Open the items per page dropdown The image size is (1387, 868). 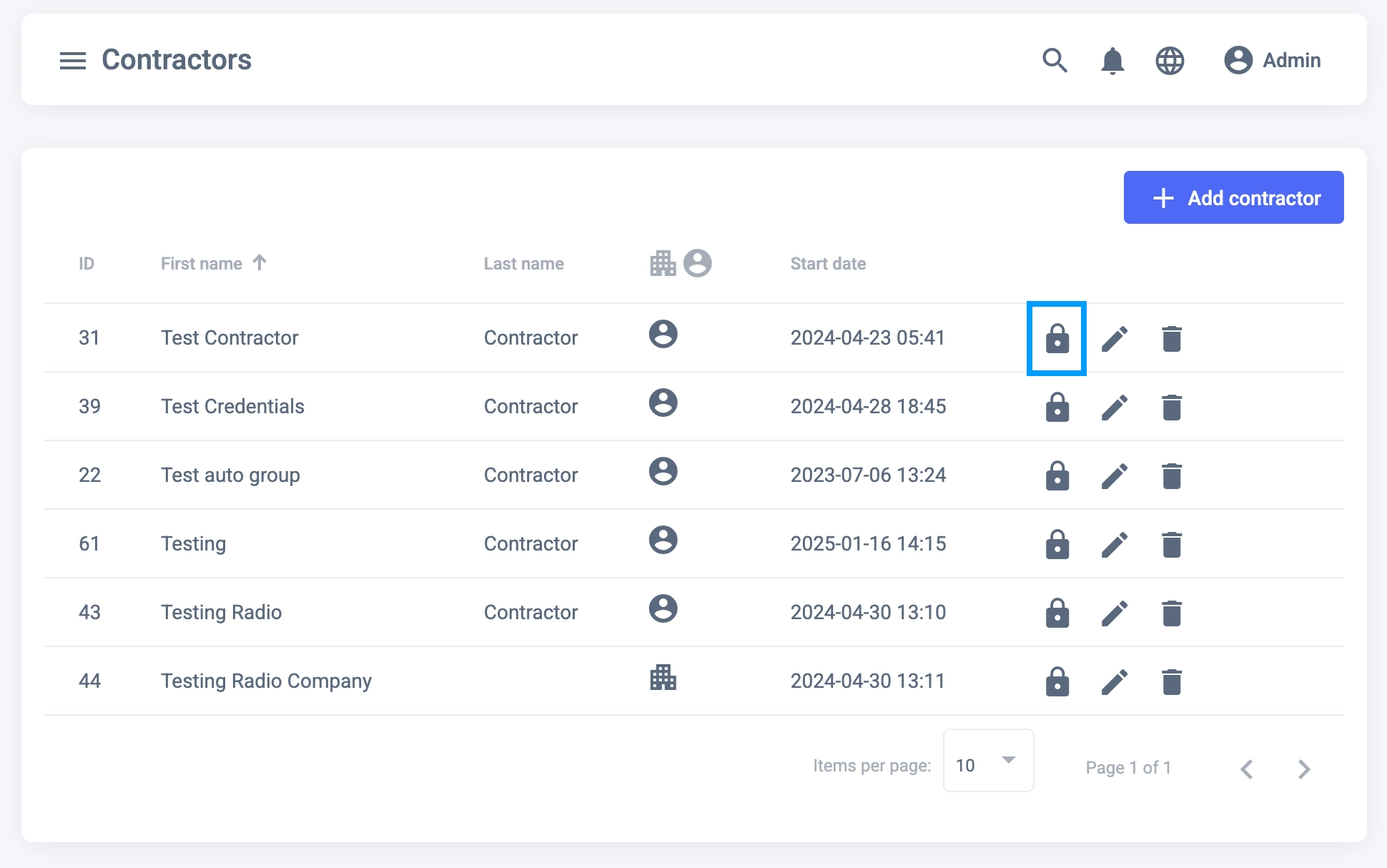(x=988, y=761)
